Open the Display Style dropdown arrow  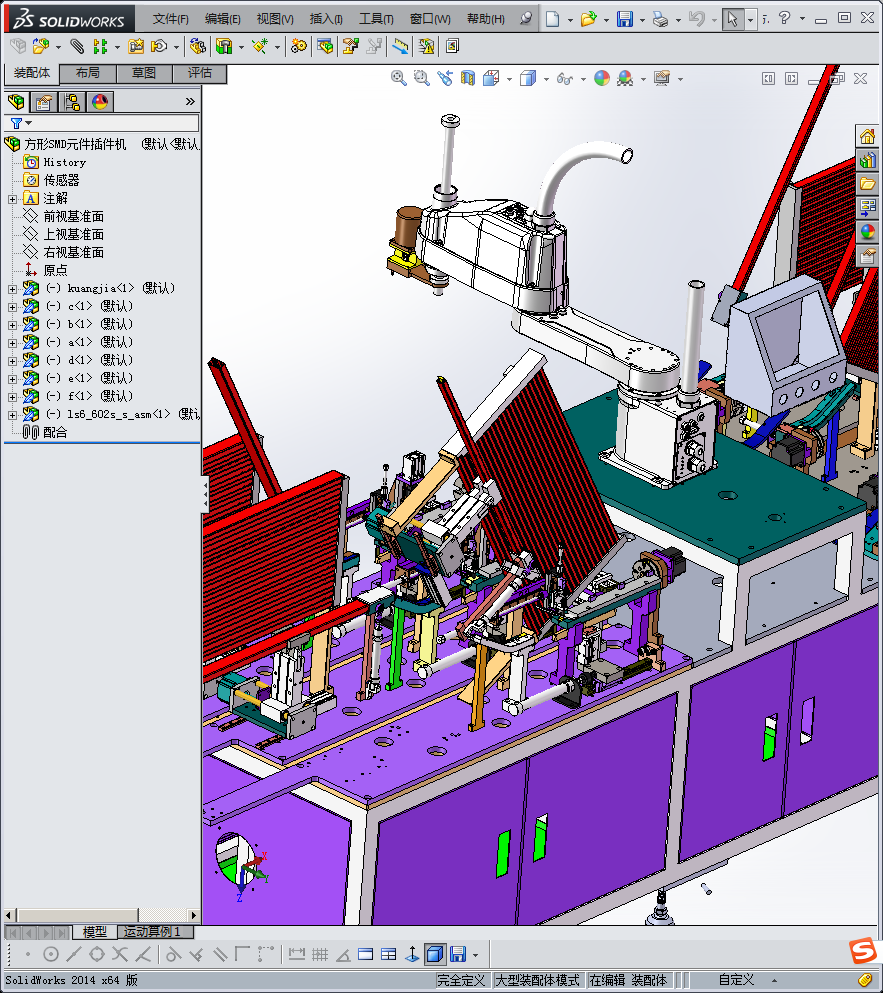(546, 79)
